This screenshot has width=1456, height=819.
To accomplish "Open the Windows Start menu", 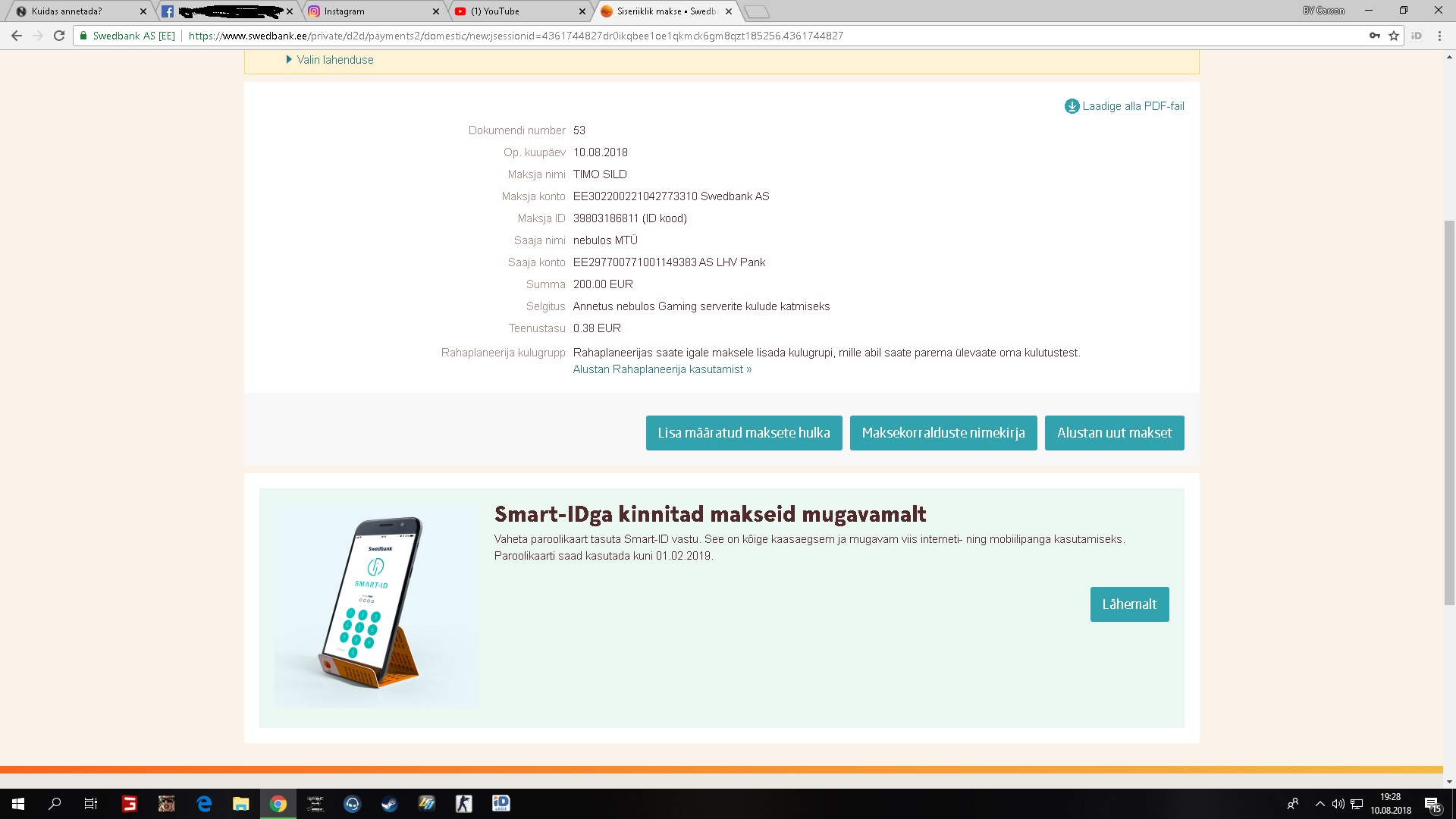I will (x=18, y=804).
